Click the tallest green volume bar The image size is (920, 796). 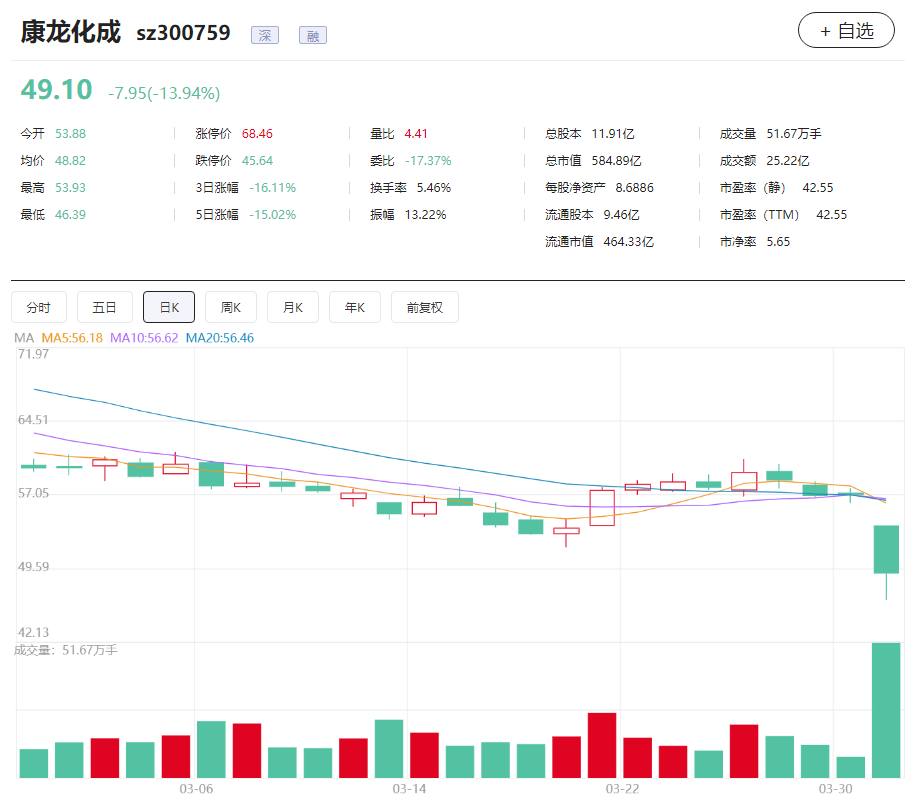pos(886,710)
